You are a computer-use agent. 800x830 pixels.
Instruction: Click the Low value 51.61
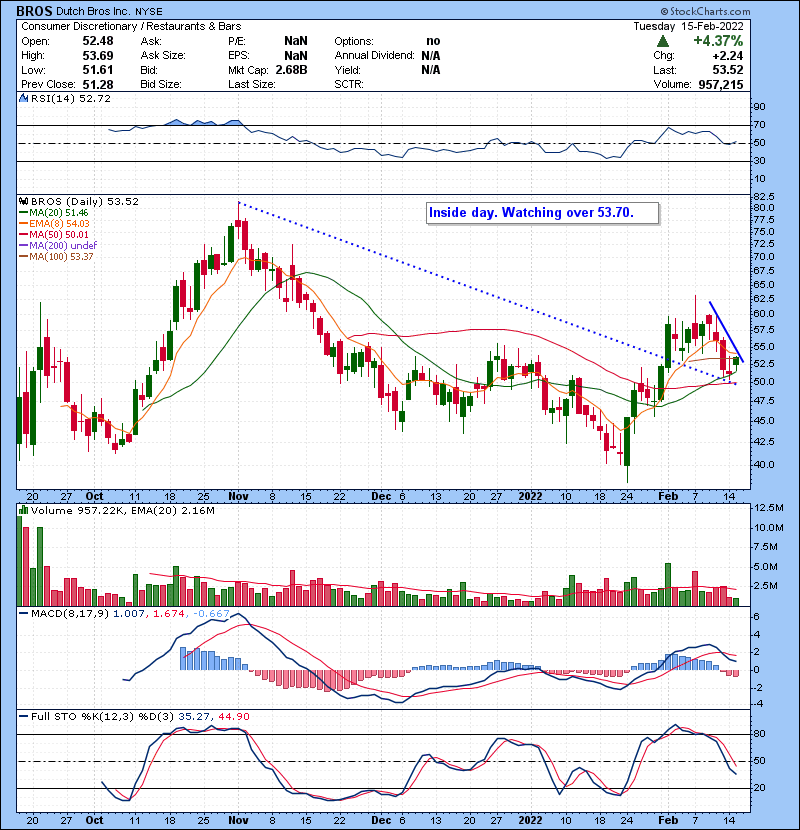[x=98, y=70]
